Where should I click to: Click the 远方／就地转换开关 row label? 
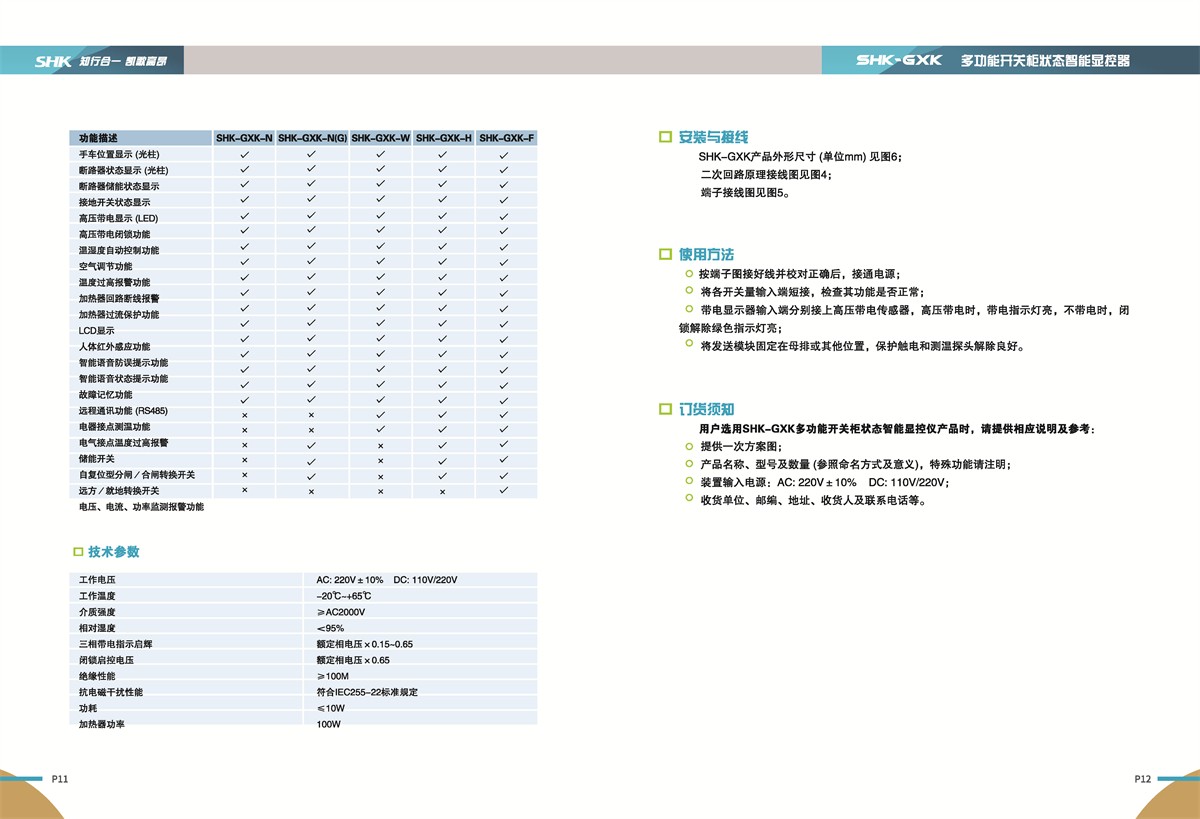[x=119, y=491]
